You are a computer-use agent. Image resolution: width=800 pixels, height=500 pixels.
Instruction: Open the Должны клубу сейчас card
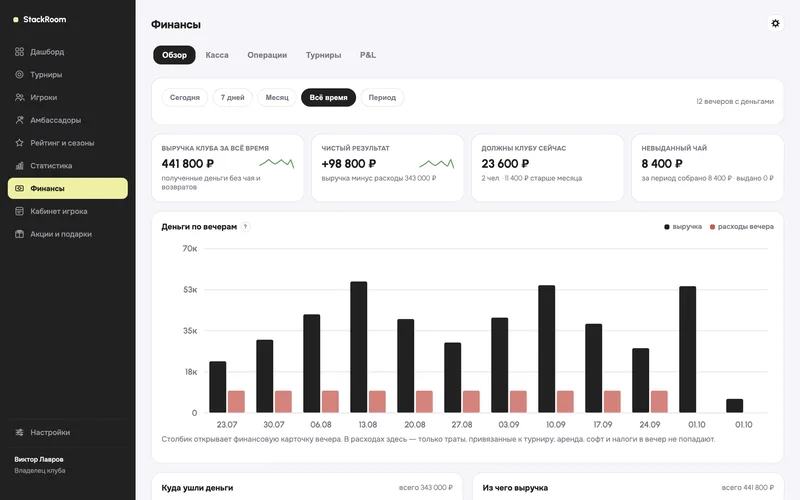pyautogui.click(x=547, y=168)
